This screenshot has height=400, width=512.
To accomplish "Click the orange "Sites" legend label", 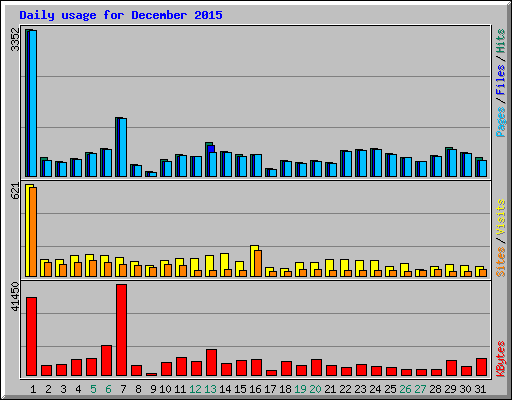I will (501, 262).
